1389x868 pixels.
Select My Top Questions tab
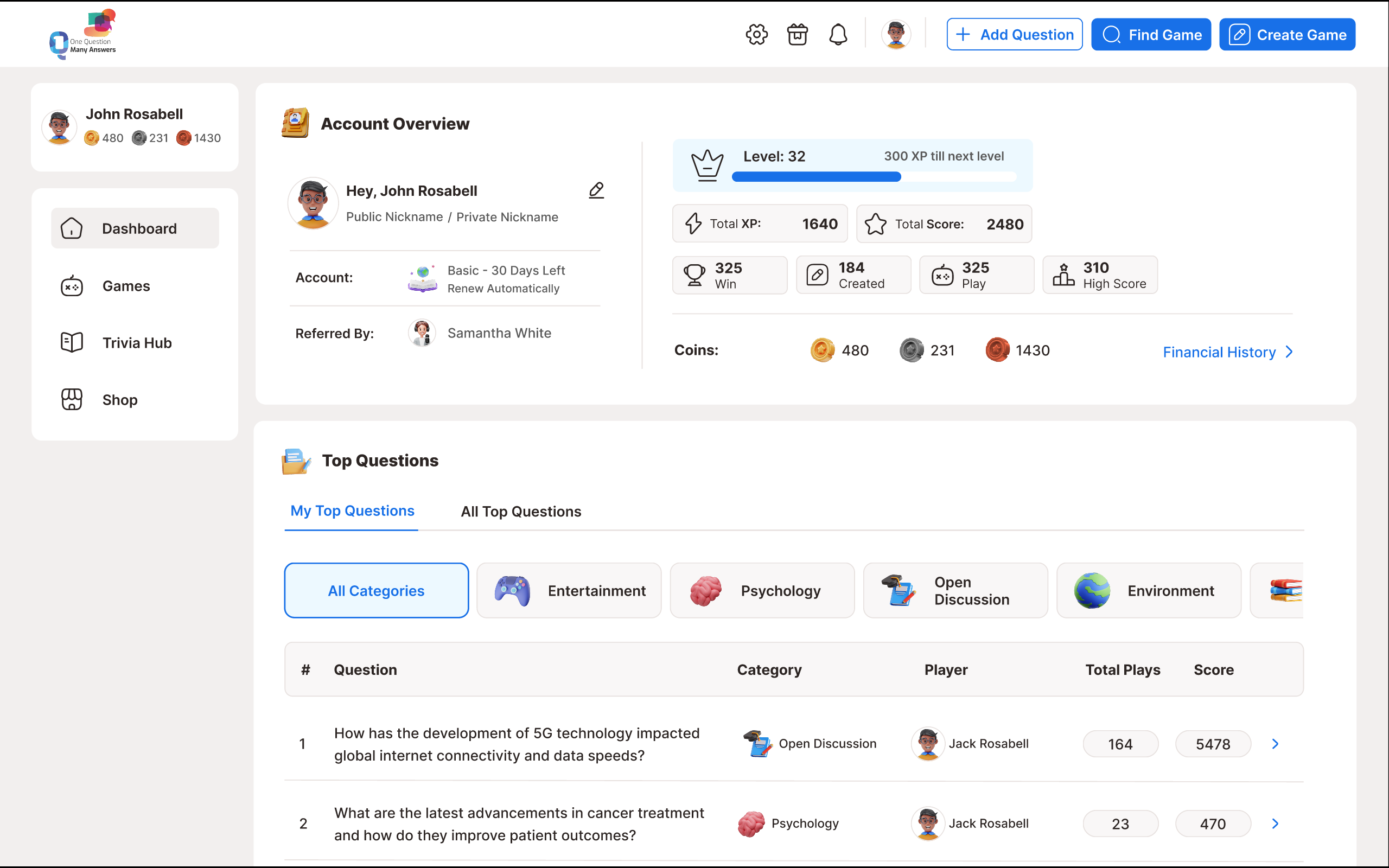352,511
